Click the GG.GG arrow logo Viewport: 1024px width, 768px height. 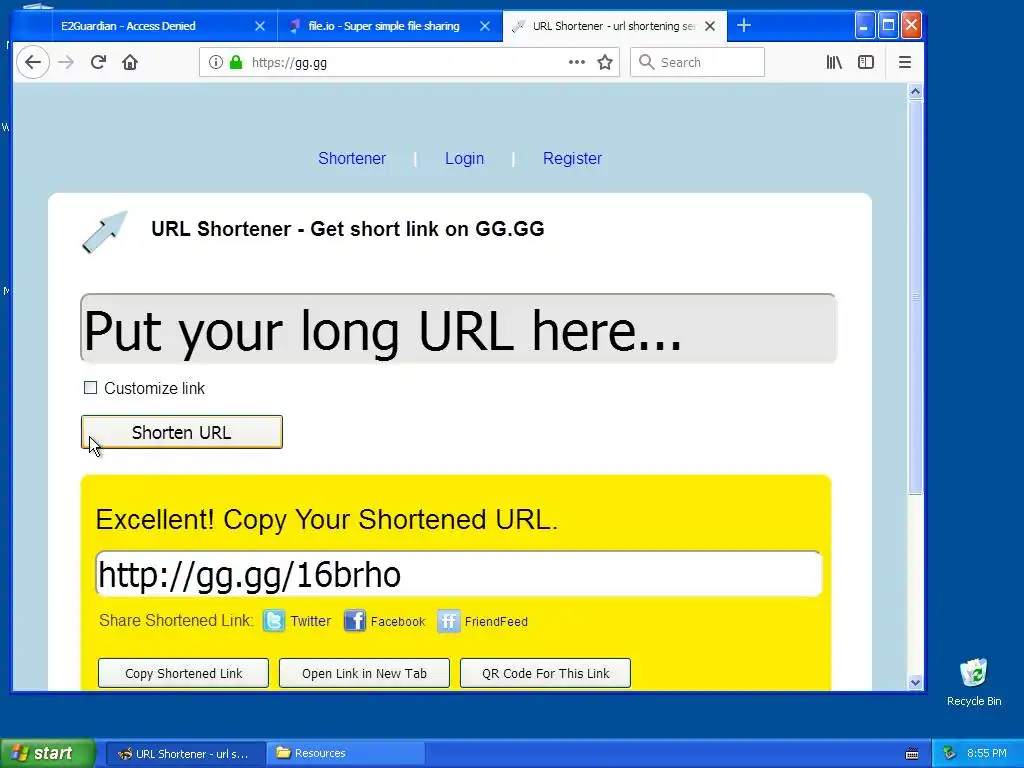104,231
